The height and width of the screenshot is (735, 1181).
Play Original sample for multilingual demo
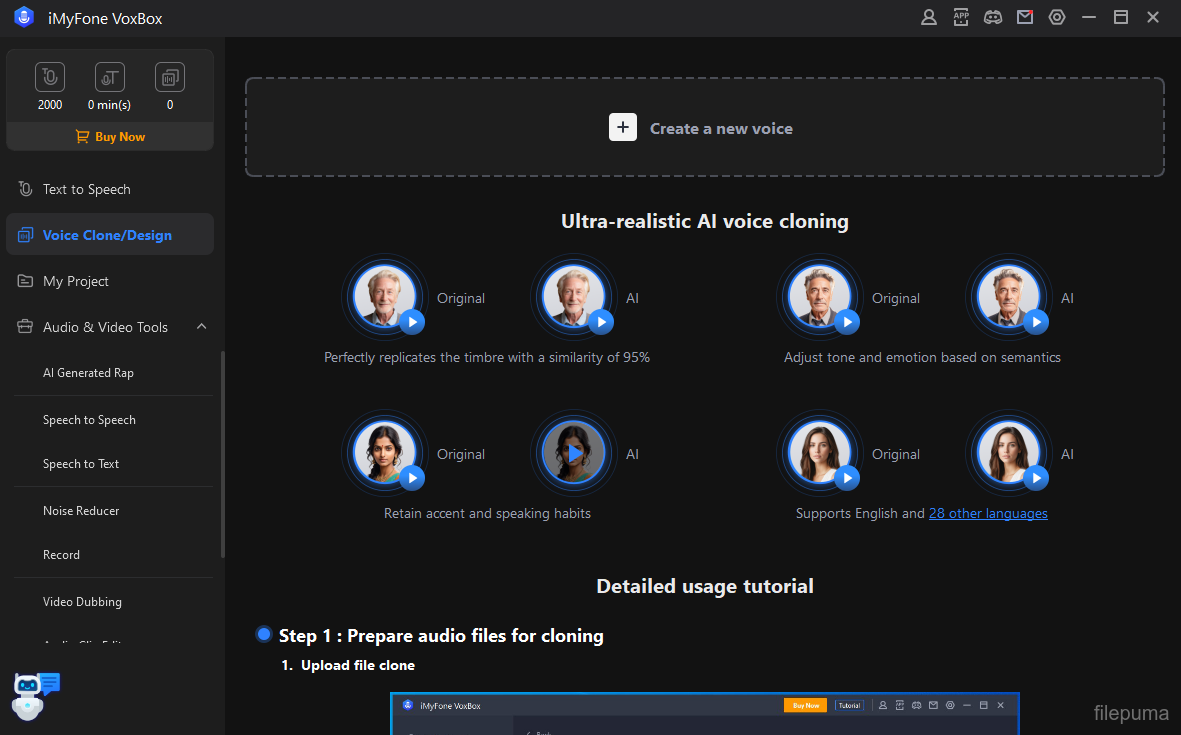pos(848,478)
